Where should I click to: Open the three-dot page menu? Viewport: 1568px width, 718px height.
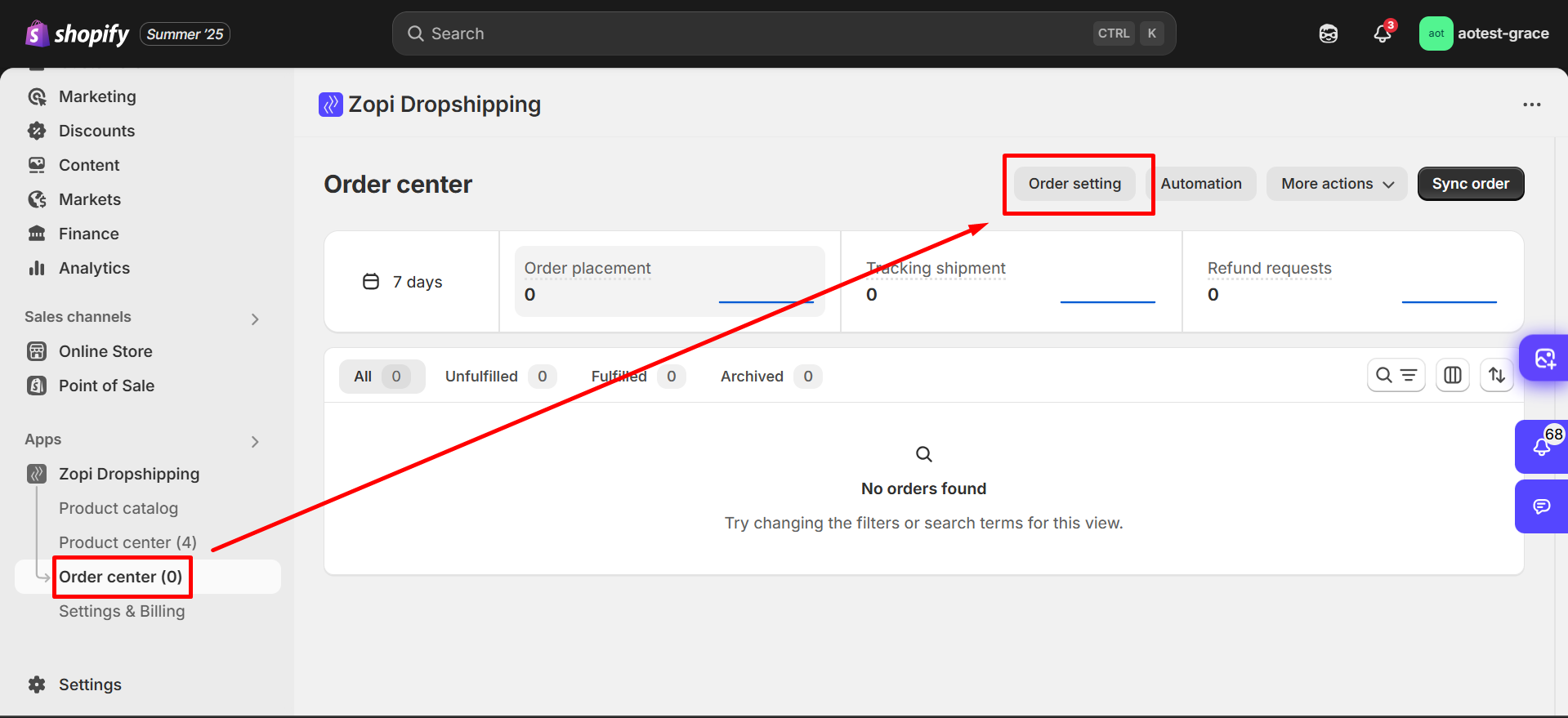point(1531,105)
